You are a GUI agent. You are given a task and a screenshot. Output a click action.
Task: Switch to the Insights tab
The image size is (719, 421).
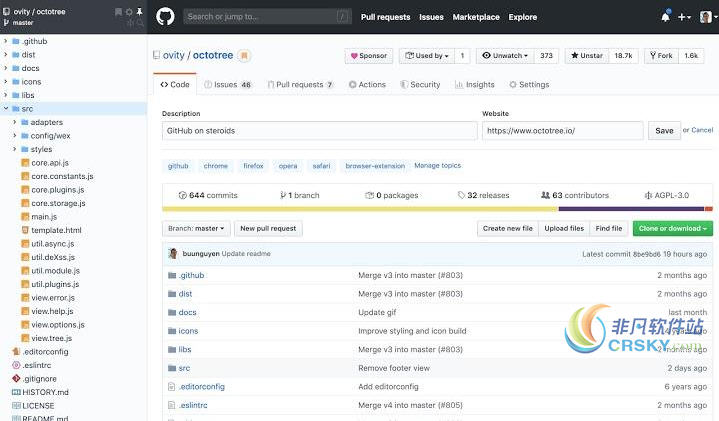(x=475, y=84)
